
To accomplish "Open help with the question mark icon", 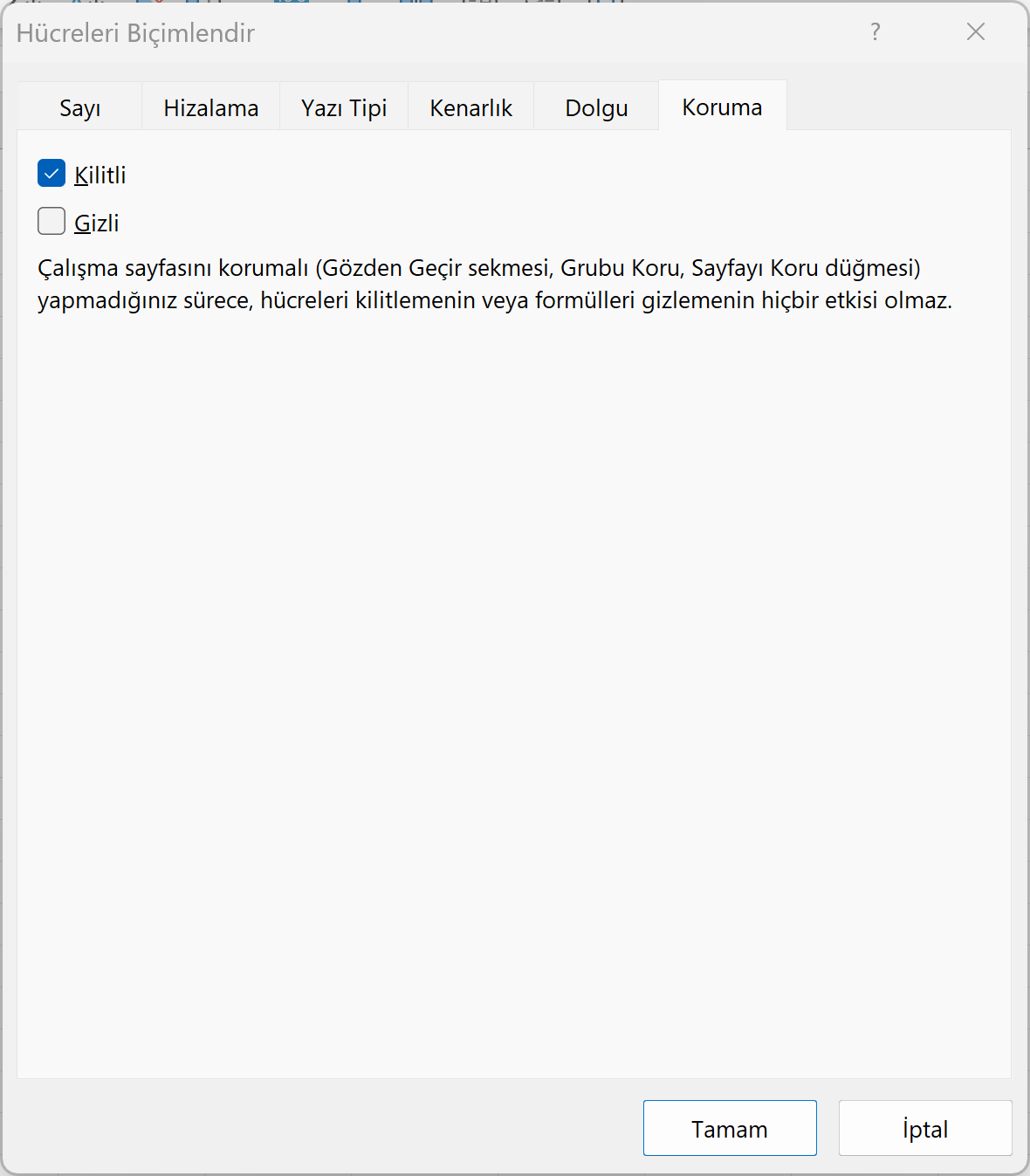I will pyautogui.click(x=875, y=32).
